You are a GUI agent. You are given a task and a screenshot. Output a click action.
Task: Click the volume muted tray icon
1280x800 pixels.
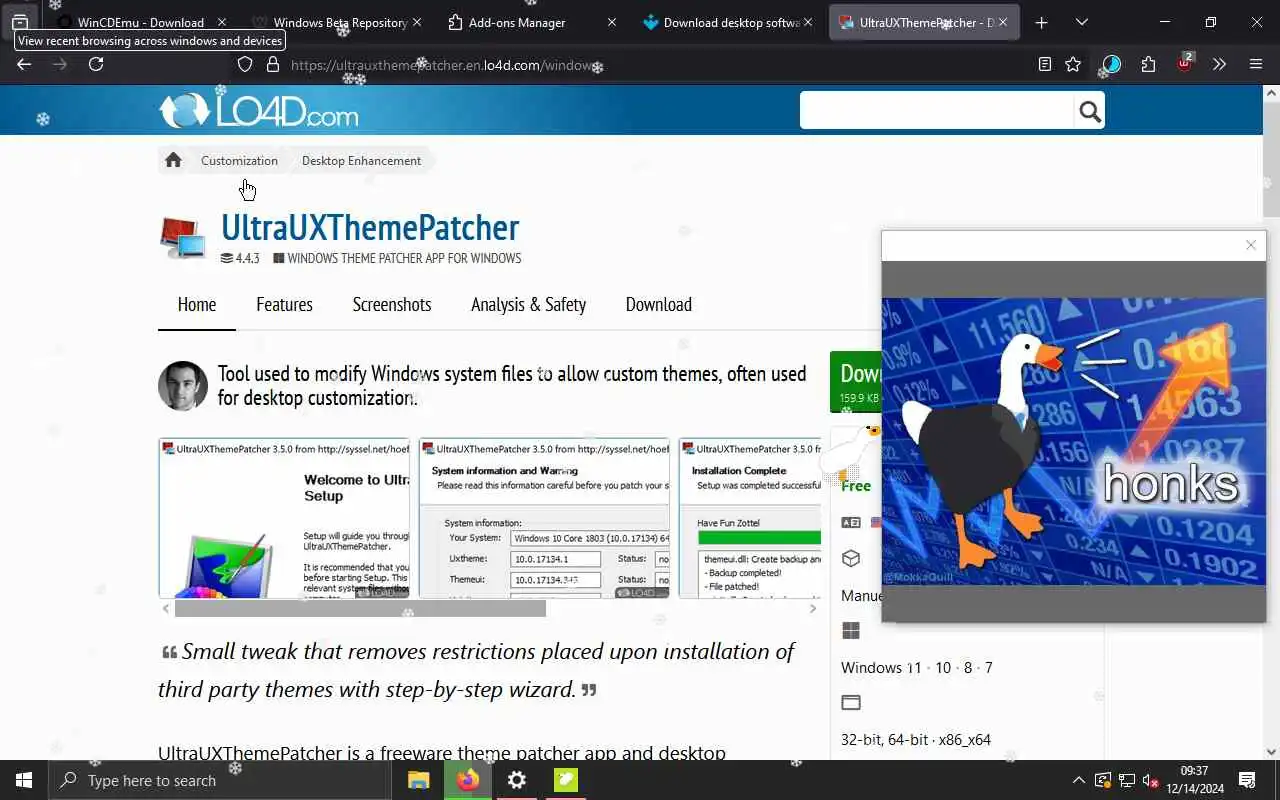1151,780
